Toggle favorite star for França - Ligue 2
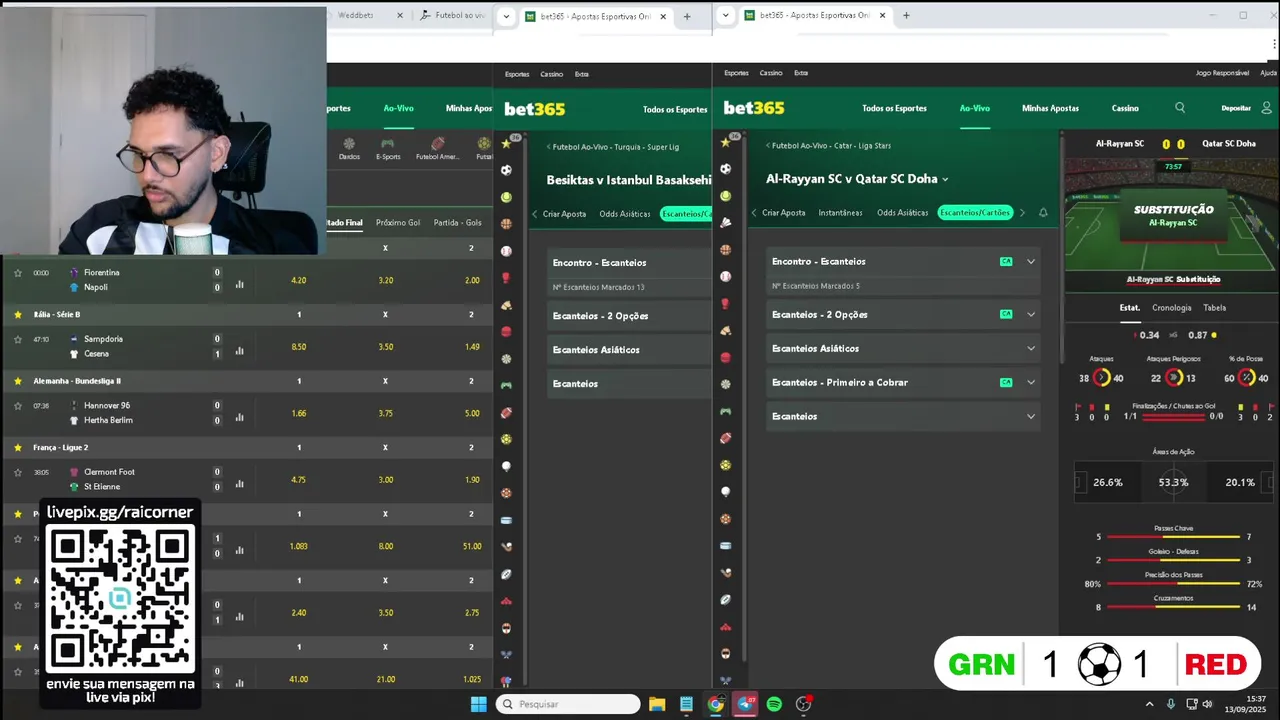 [17, 447]
